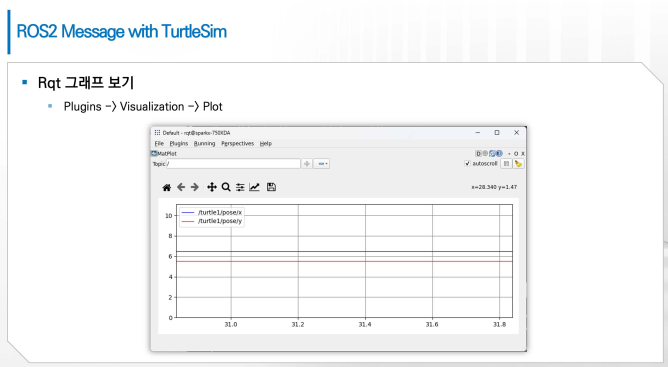Click the Plugins Visualization Plot bullet text
Screen dimensions: 668x367
(x=143, y=107)
